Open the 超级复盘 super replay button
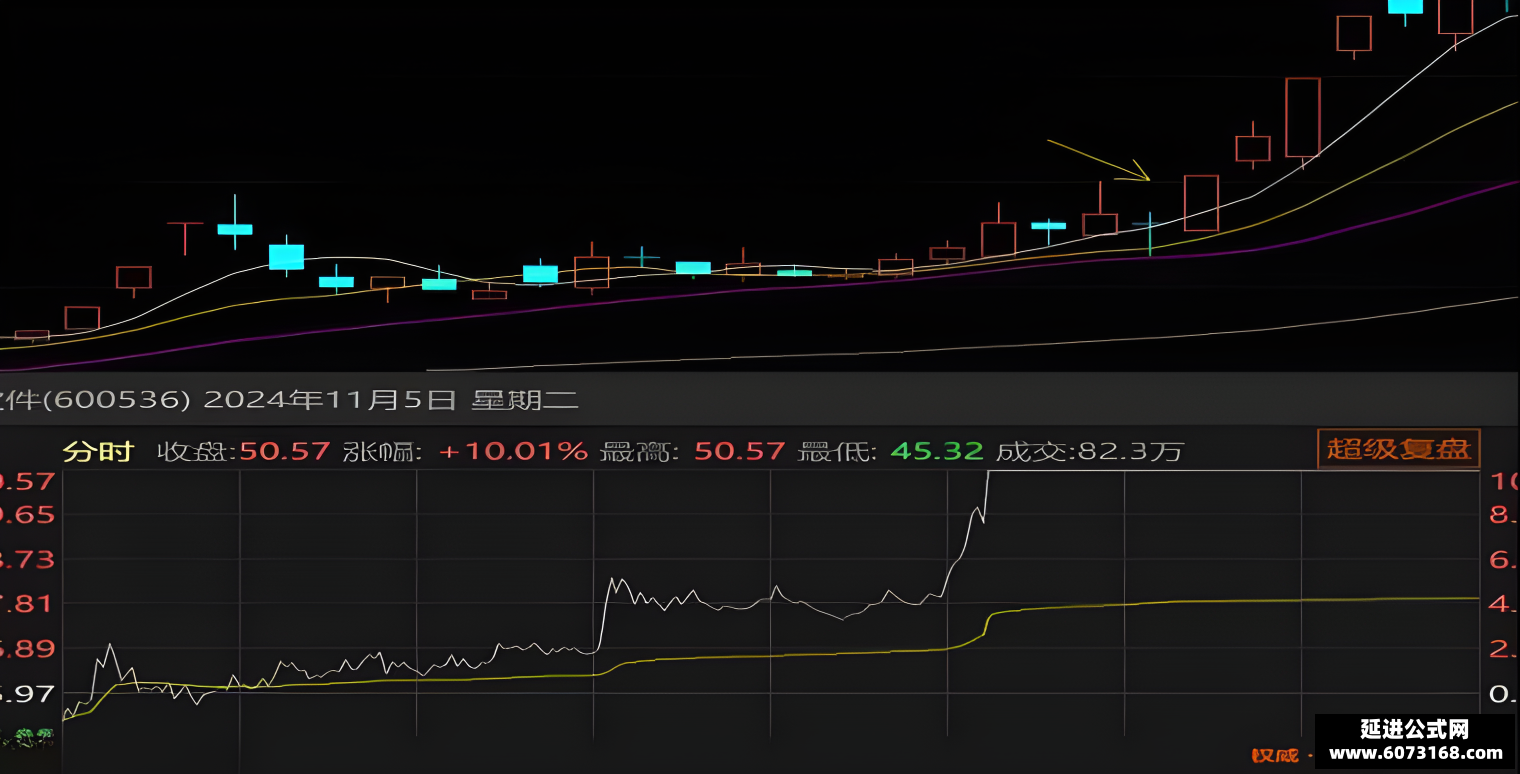 [1398, 449]
